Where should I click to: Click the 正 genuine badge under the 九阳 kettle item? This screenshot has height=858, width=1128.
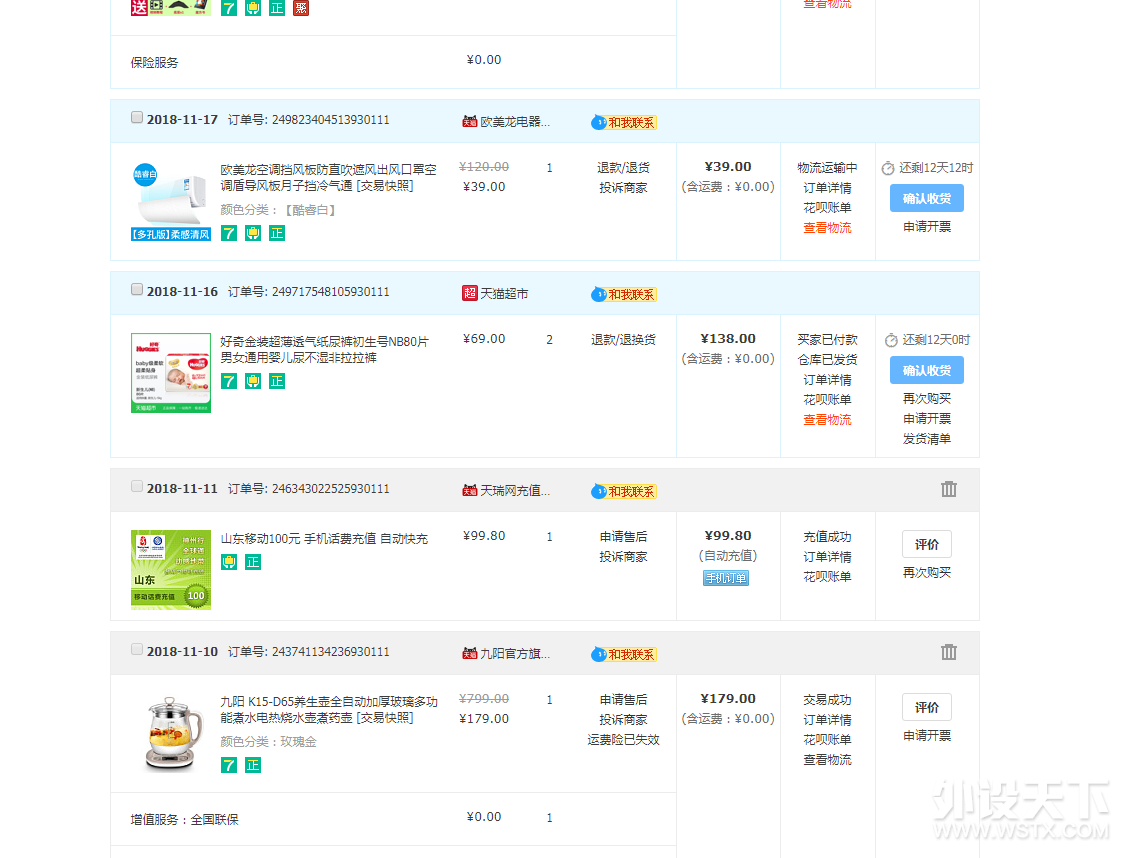(253, 765)
